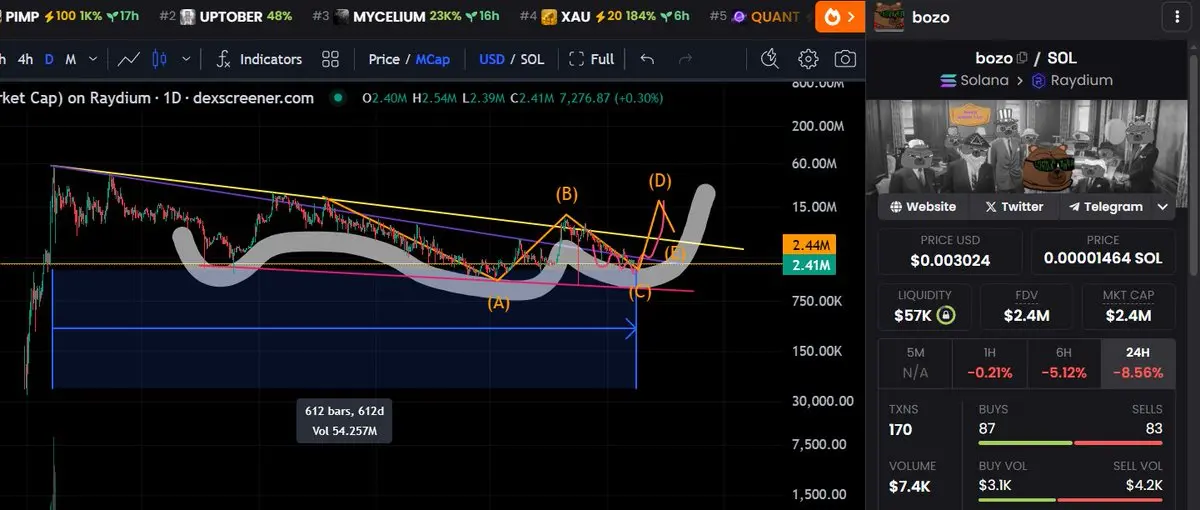Viewport: 1200px width, 510px height.
Task: Click the chart title on Raydium 1D
Action: 157,98
